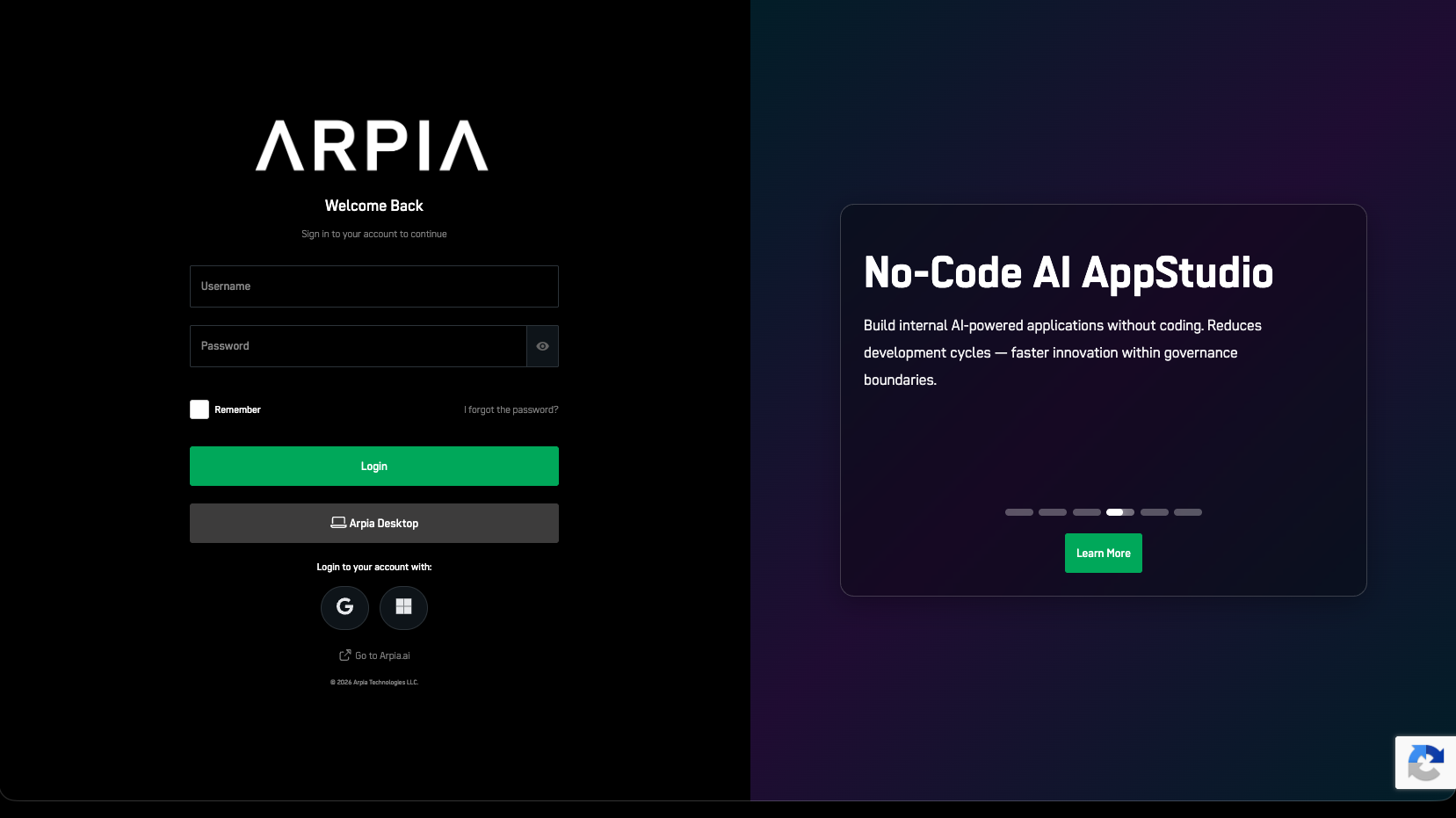
Task: Open Arpia Desktop button
Action: tap(373, 523)
